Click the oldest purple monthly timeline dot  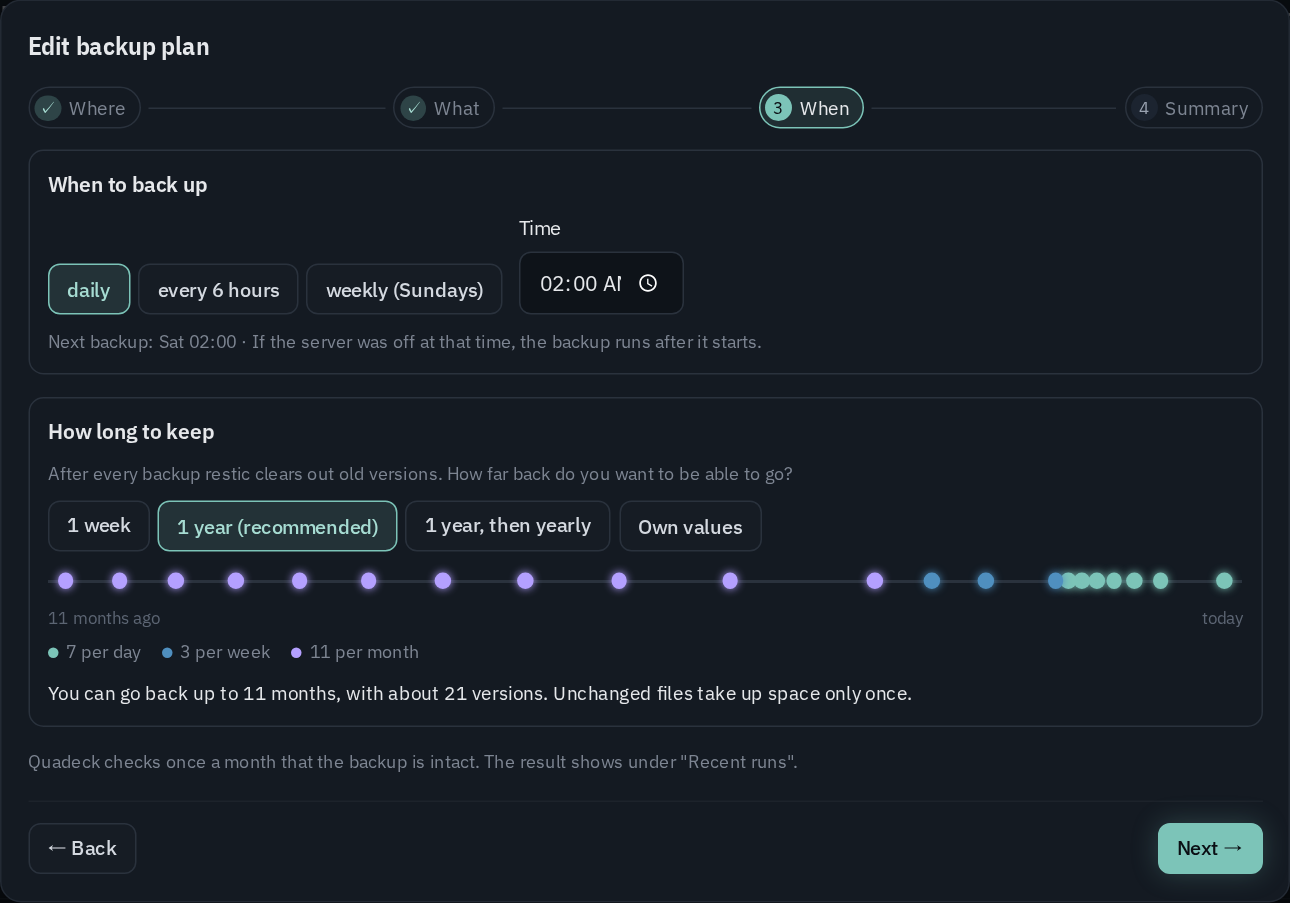pyautogui.click(x=66, y=581)
